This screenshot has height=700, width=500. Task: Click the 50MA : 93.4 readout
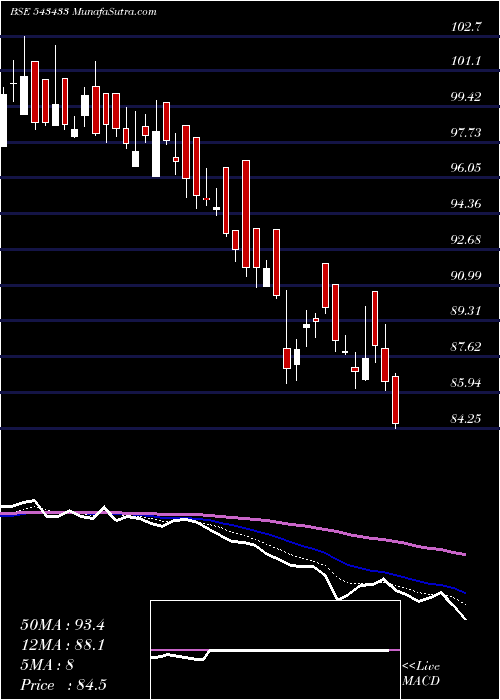point(62,625)
